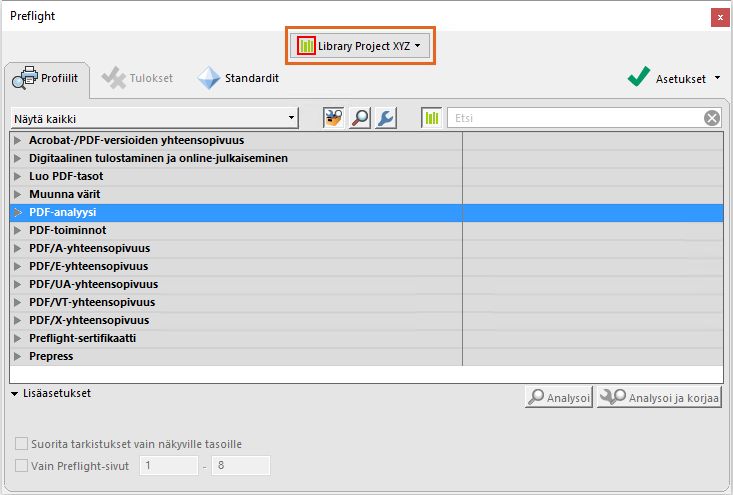Expand Digitaalinen tulostaminen ja online-julkaiseminen
733x495 pixels.
pyautogui.click(x=18, y=158)
